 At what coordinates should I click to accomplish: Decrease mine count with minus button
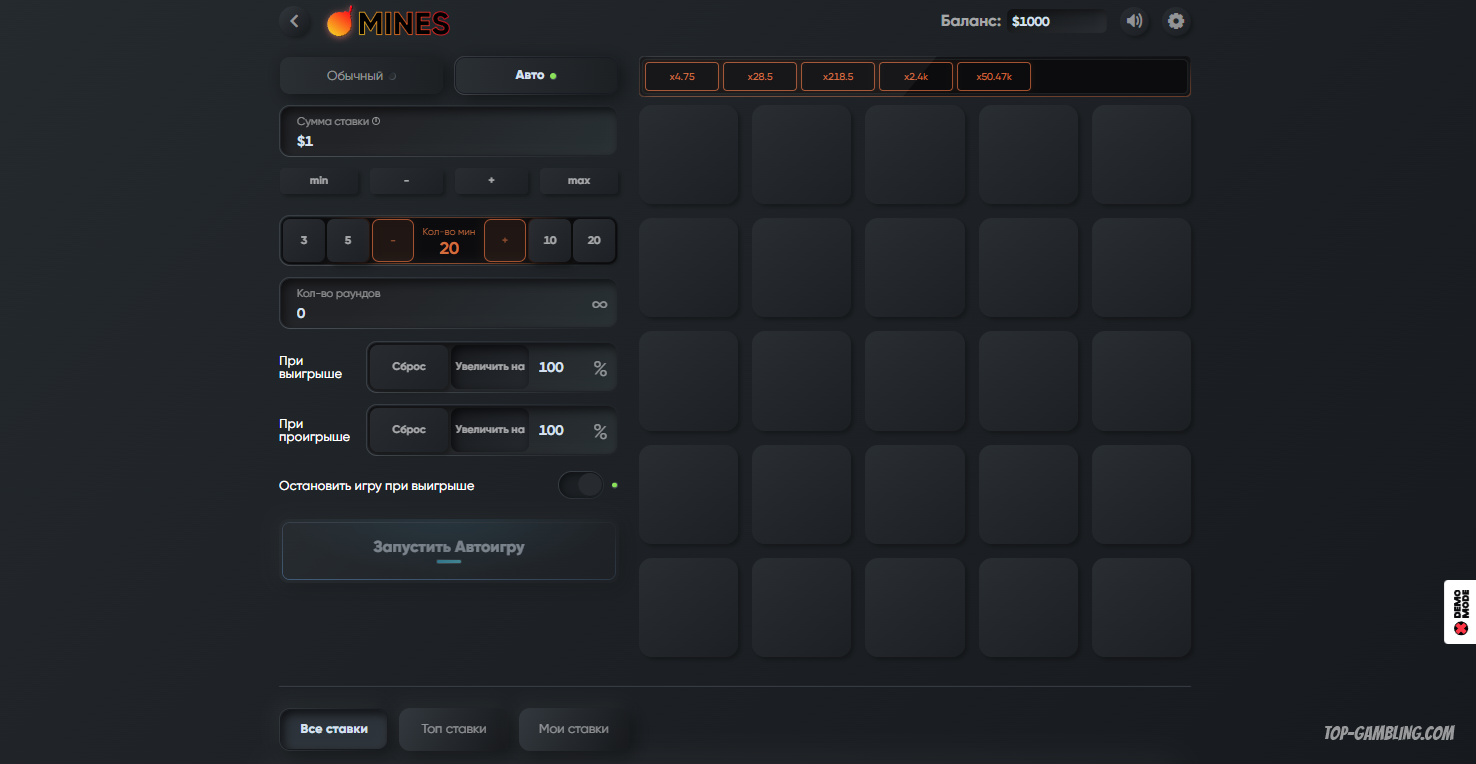(x=393, y=241)
